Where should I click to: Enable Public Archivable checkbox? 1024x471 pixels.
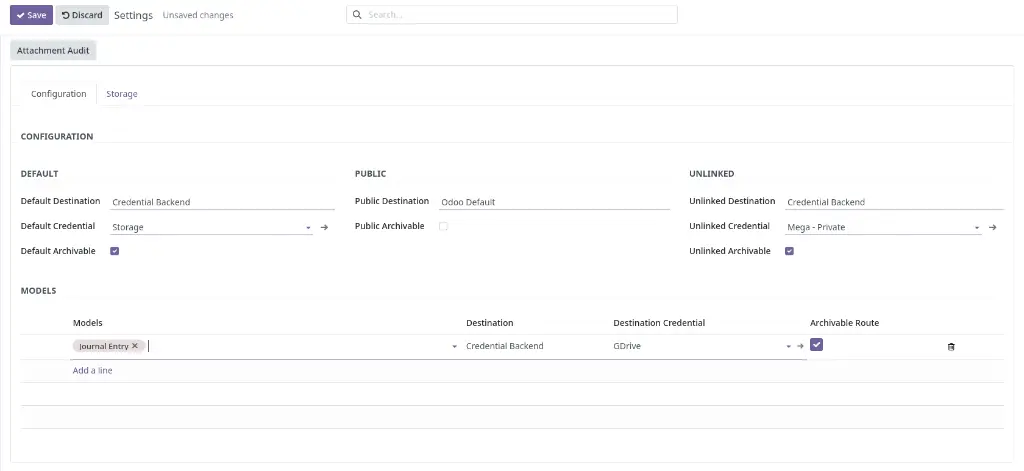tap(443, 226)
